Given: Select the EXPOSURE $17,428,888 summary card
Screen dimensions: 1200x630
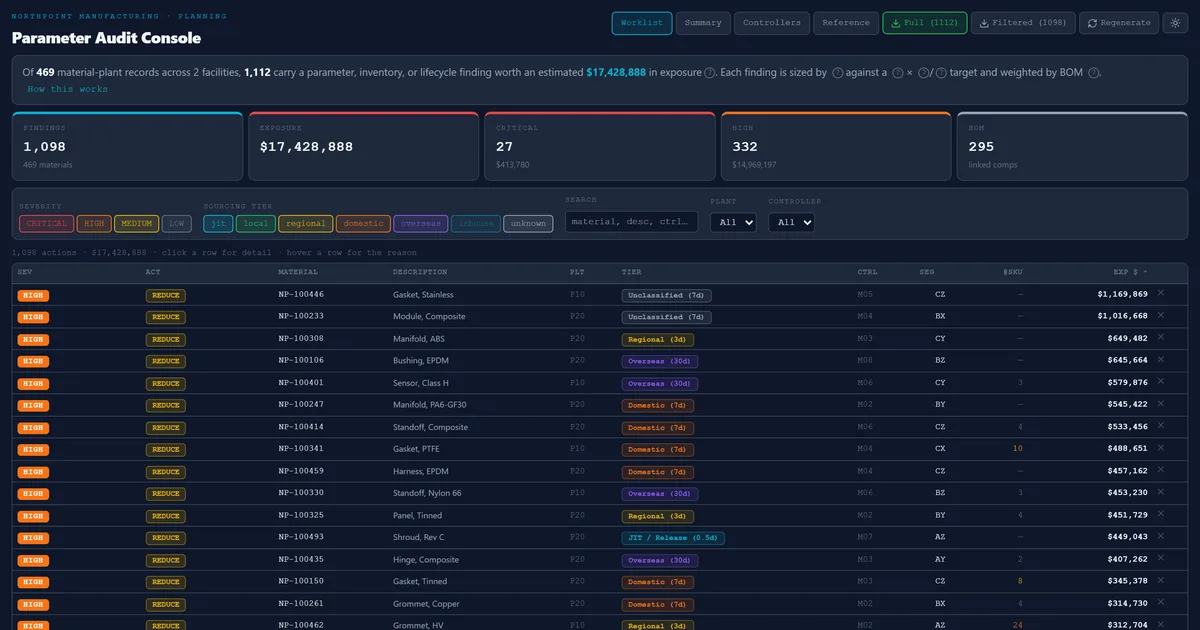Looking at the screenshot, I should [x=363, y=147].
